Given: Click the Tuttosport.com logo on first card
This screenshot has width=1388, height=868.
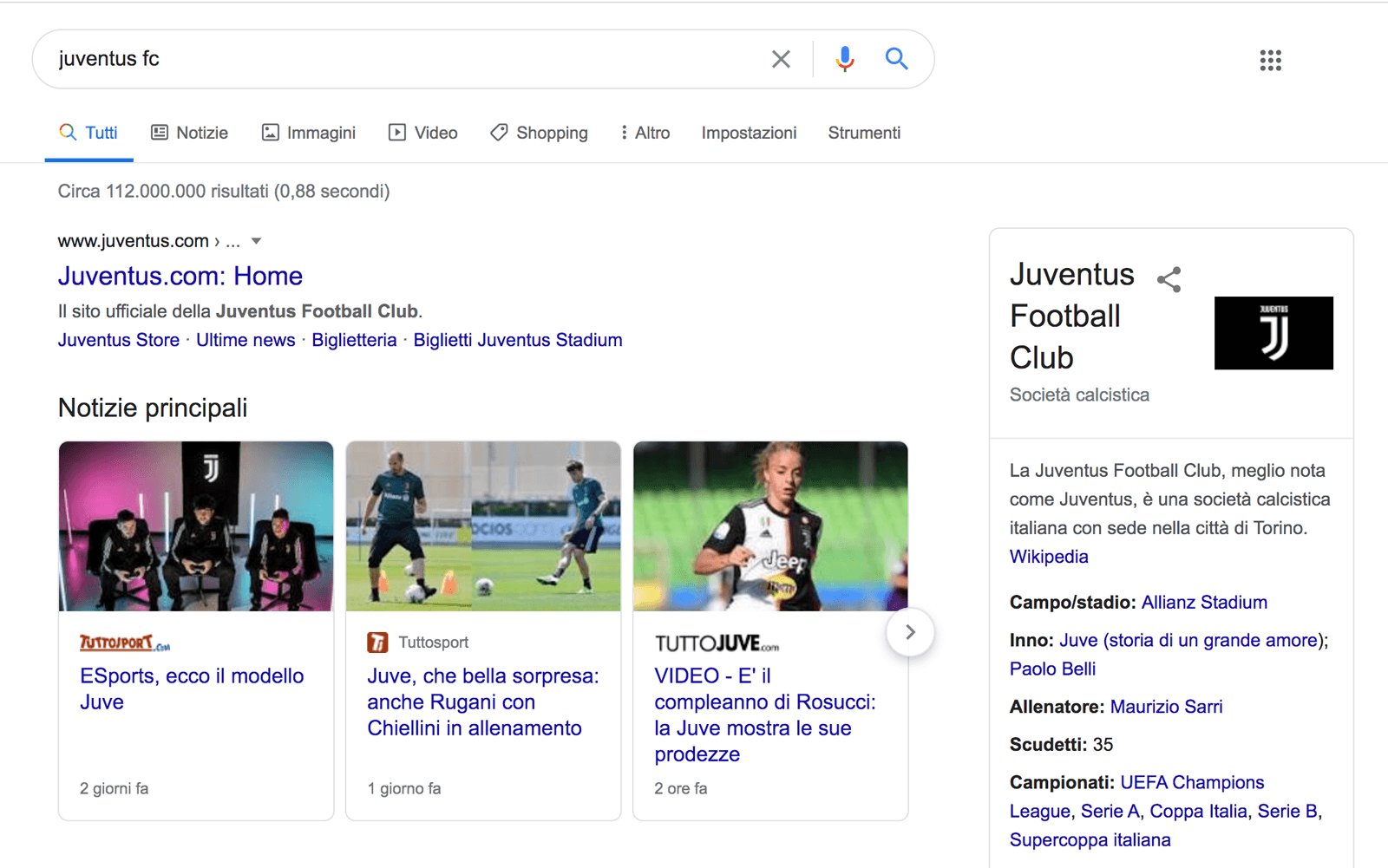Looking at the screenshot, I should 125,643.
